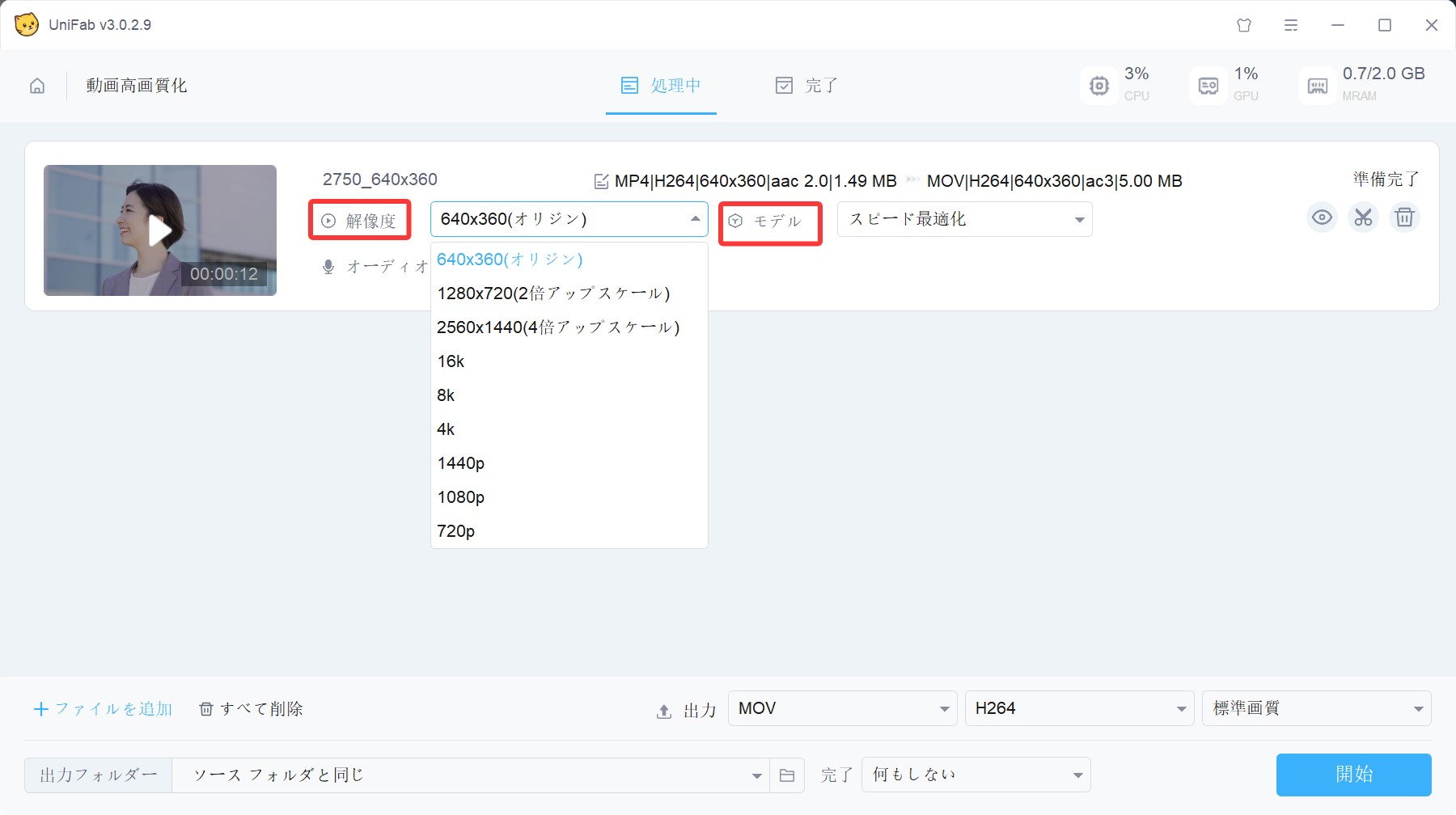Open the preview with the eye icon
The image size is (1456, 815).
(x=1322, y=217)
